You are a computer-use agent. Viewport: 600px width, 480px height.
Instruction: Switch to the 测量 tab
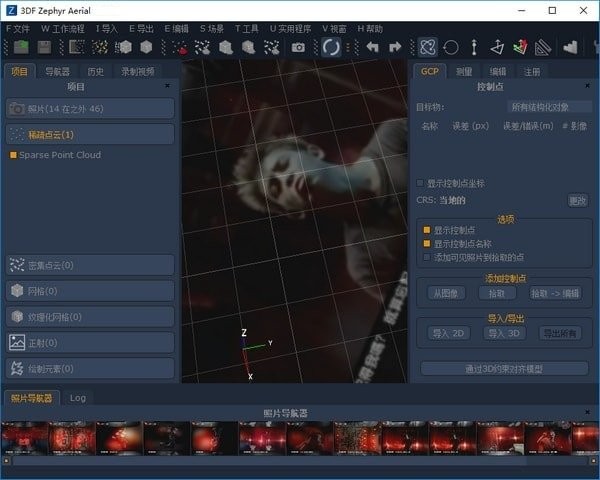point(464,72)
